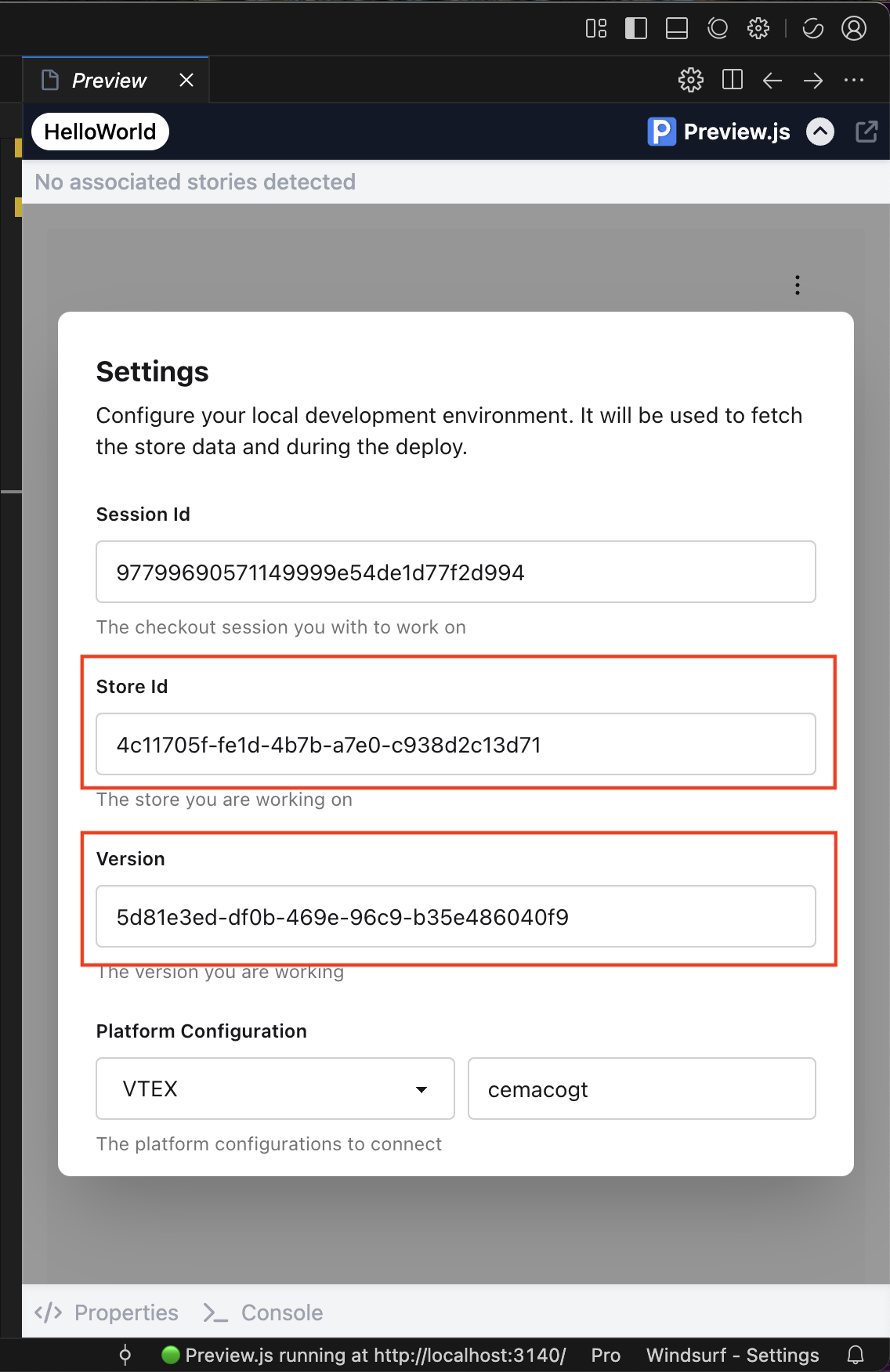Edit the cemacogt account field

pyautogui.click(x=642, y=1089)
